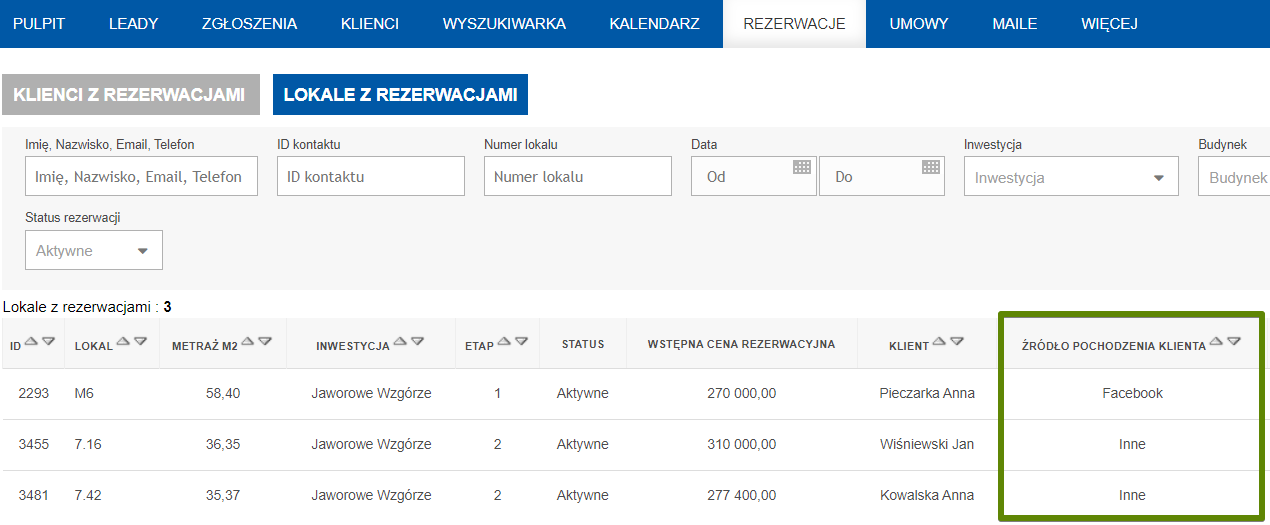Click price 310 000,00

pyautogui.click(x=741, y=444)
